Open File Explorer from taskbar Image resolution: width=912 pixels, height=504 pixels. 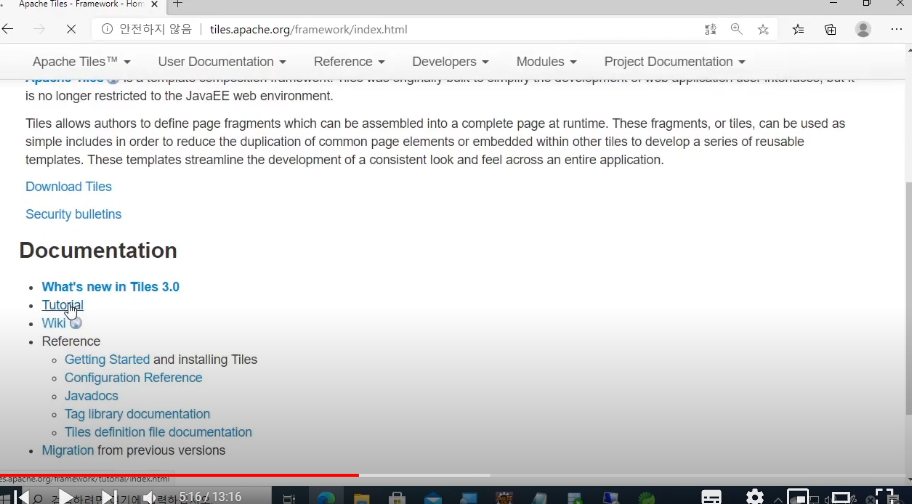pyautogui.click(x=362, y=498)
